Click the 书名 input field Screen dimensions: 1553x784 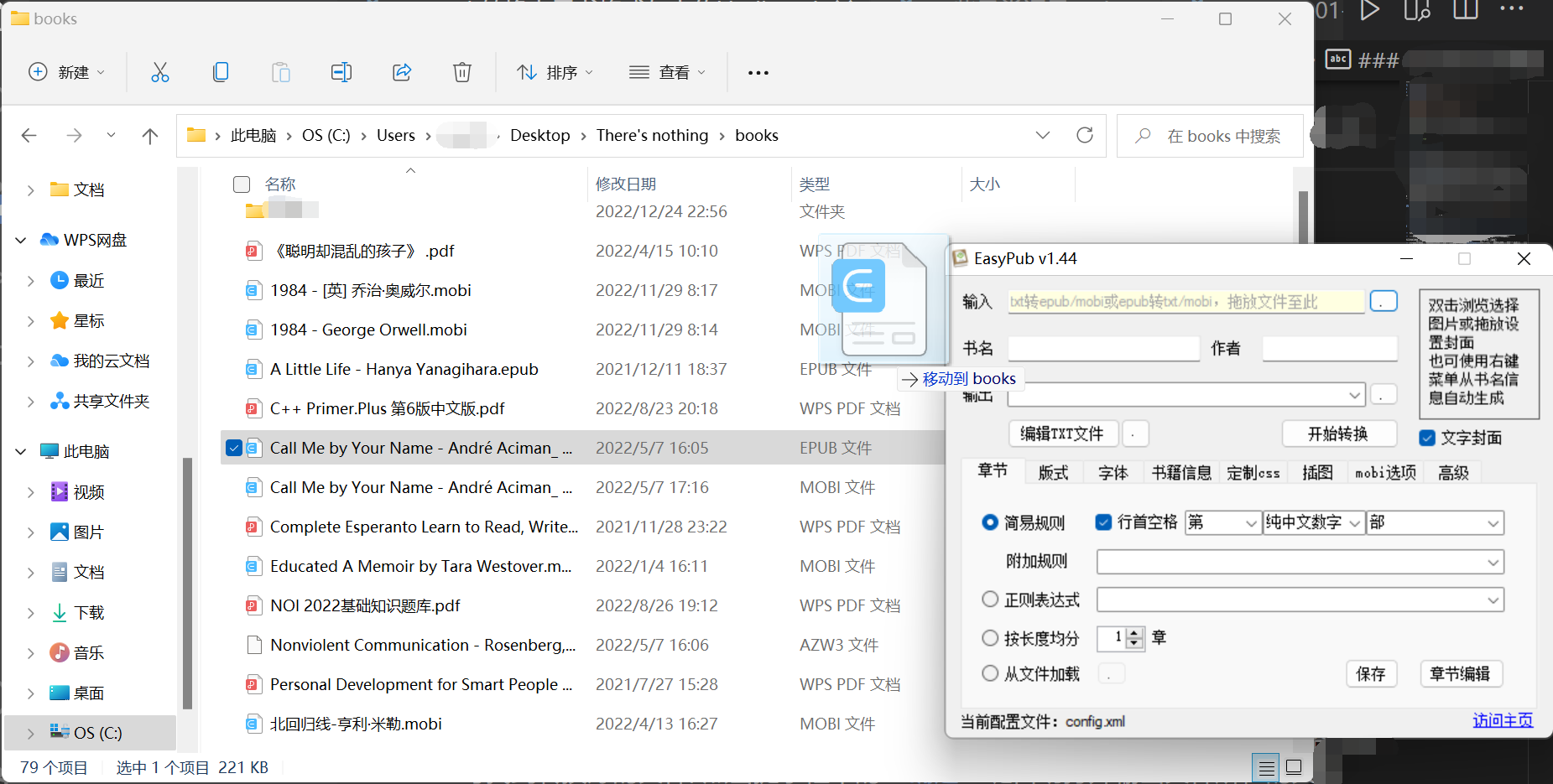(1103, 348)
